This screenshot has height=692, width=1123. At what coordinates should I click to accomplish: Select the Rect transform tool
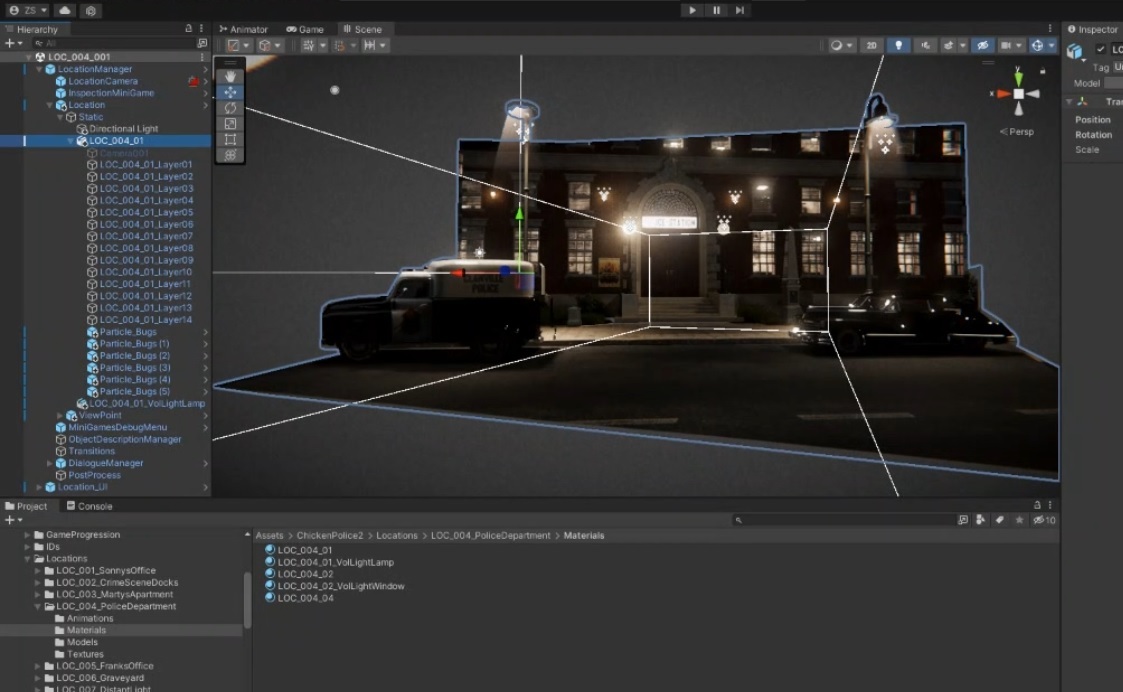(x=230, y=139)
